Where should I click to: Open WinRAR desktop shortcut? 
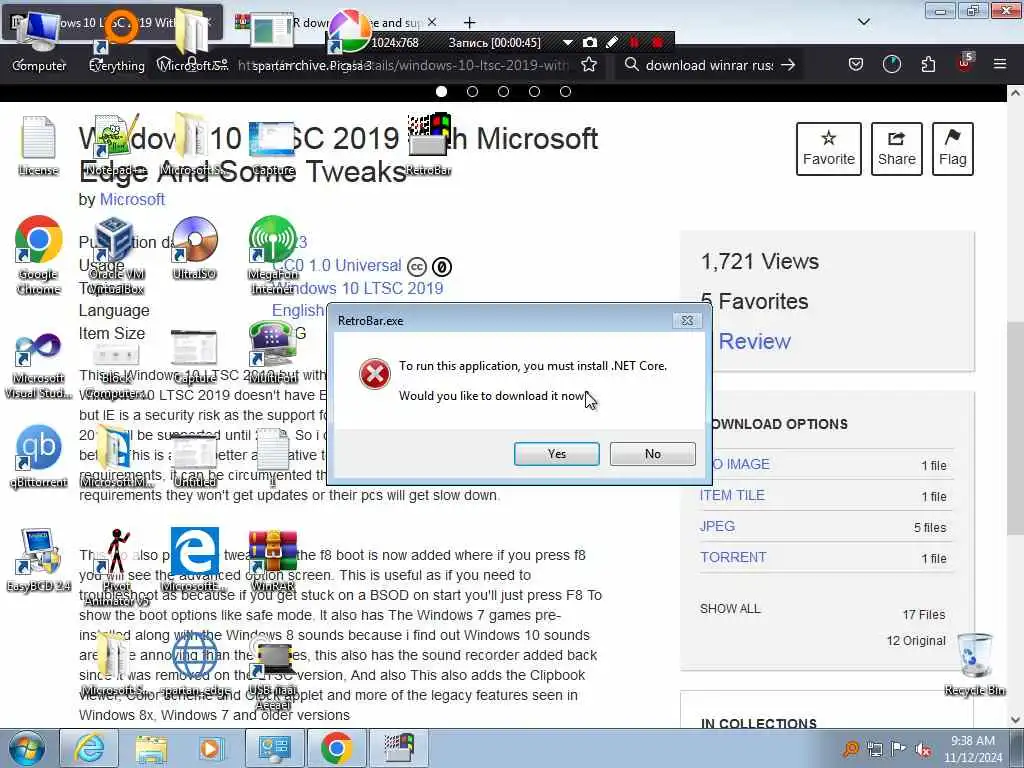(x=273, y=560)
